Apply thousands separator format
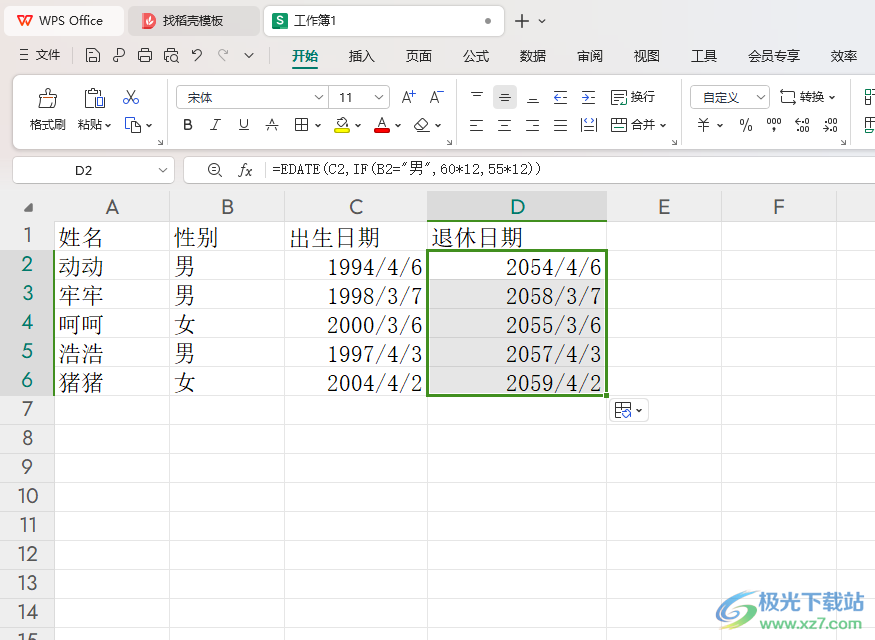Image resolution: width=875 pixels, height=640 pixels. point(774,125)
